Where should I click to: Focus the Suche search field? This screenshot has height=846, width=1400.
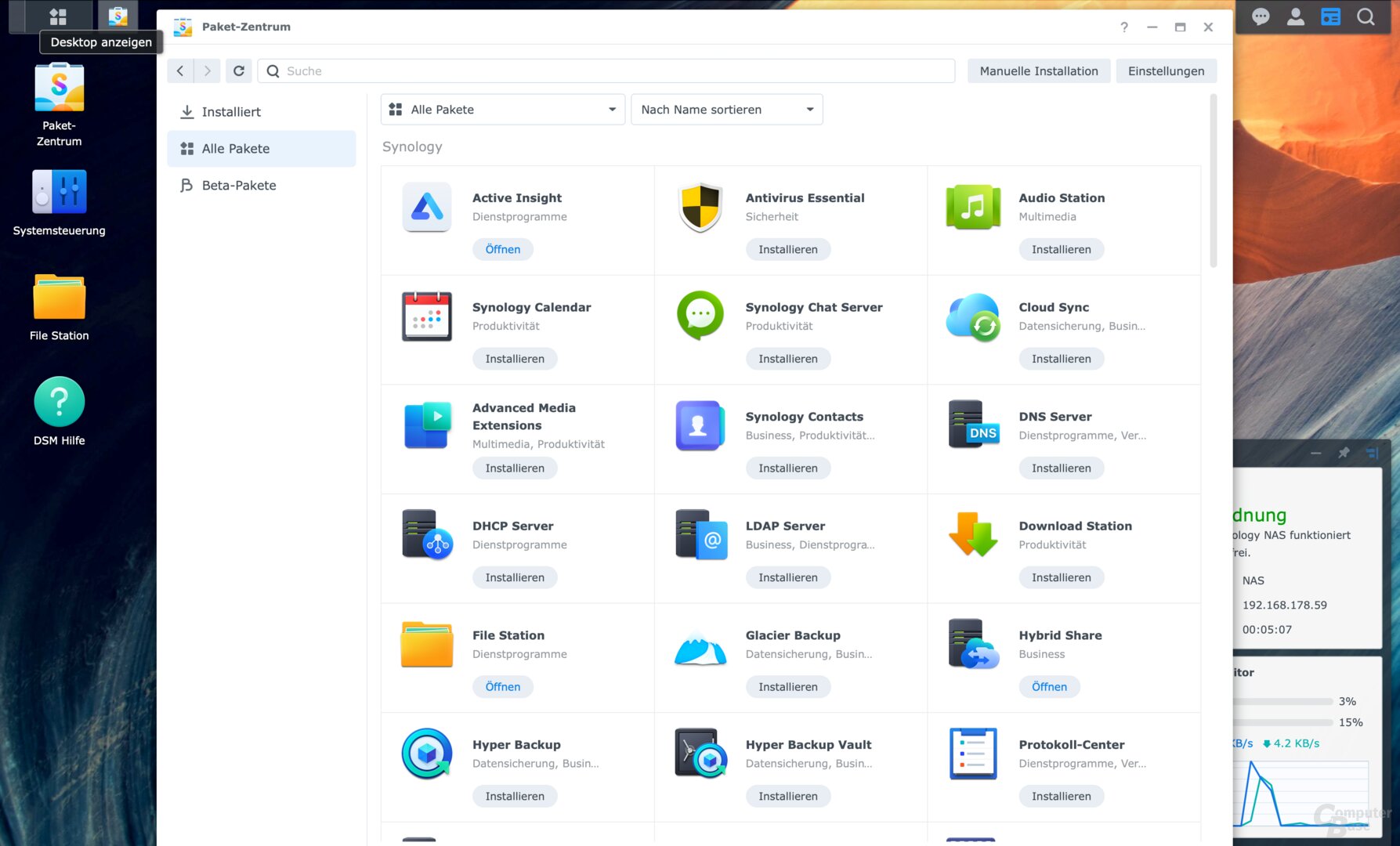606,71
